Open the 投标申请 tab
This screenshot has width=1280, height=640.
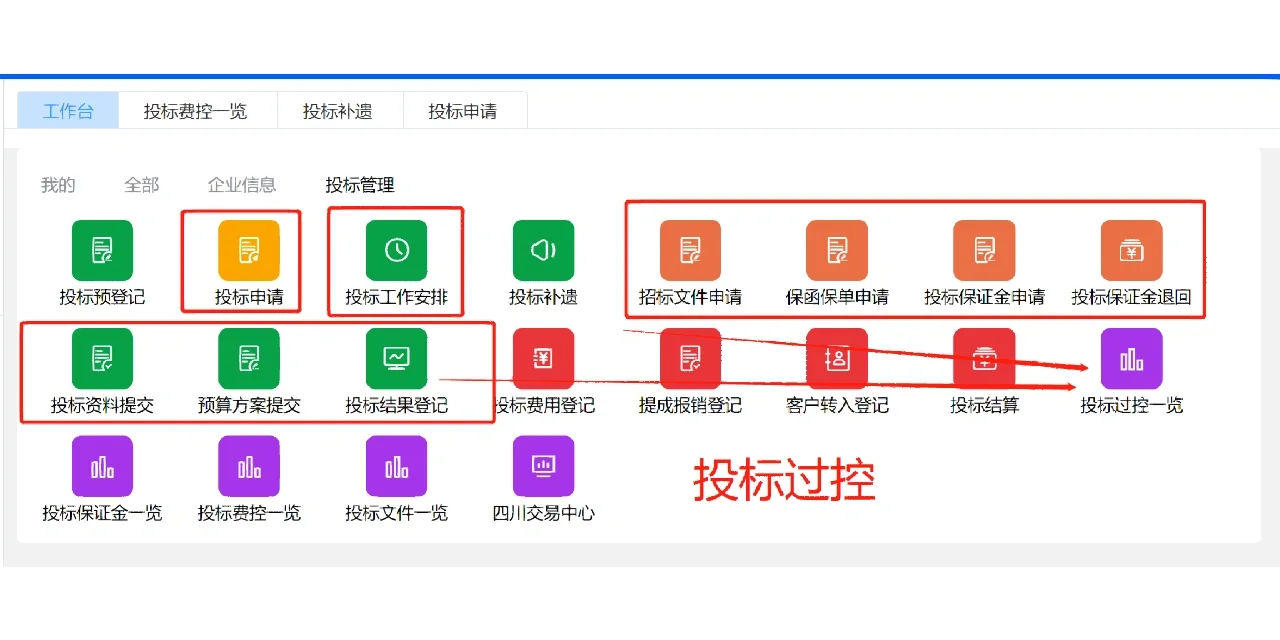coord(465,110)
